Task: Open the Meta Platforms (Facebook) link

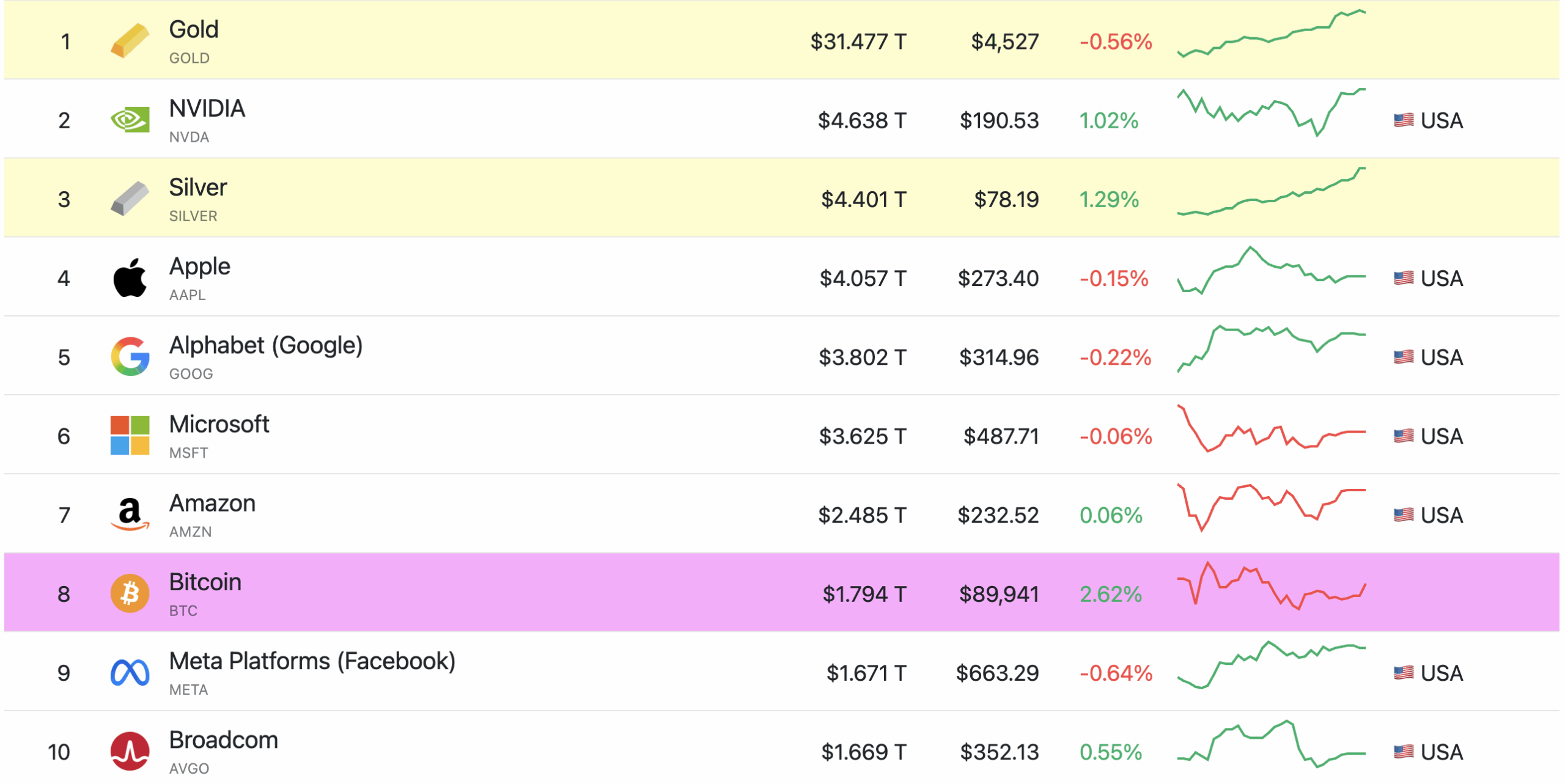Action: [x=312, y=662]
